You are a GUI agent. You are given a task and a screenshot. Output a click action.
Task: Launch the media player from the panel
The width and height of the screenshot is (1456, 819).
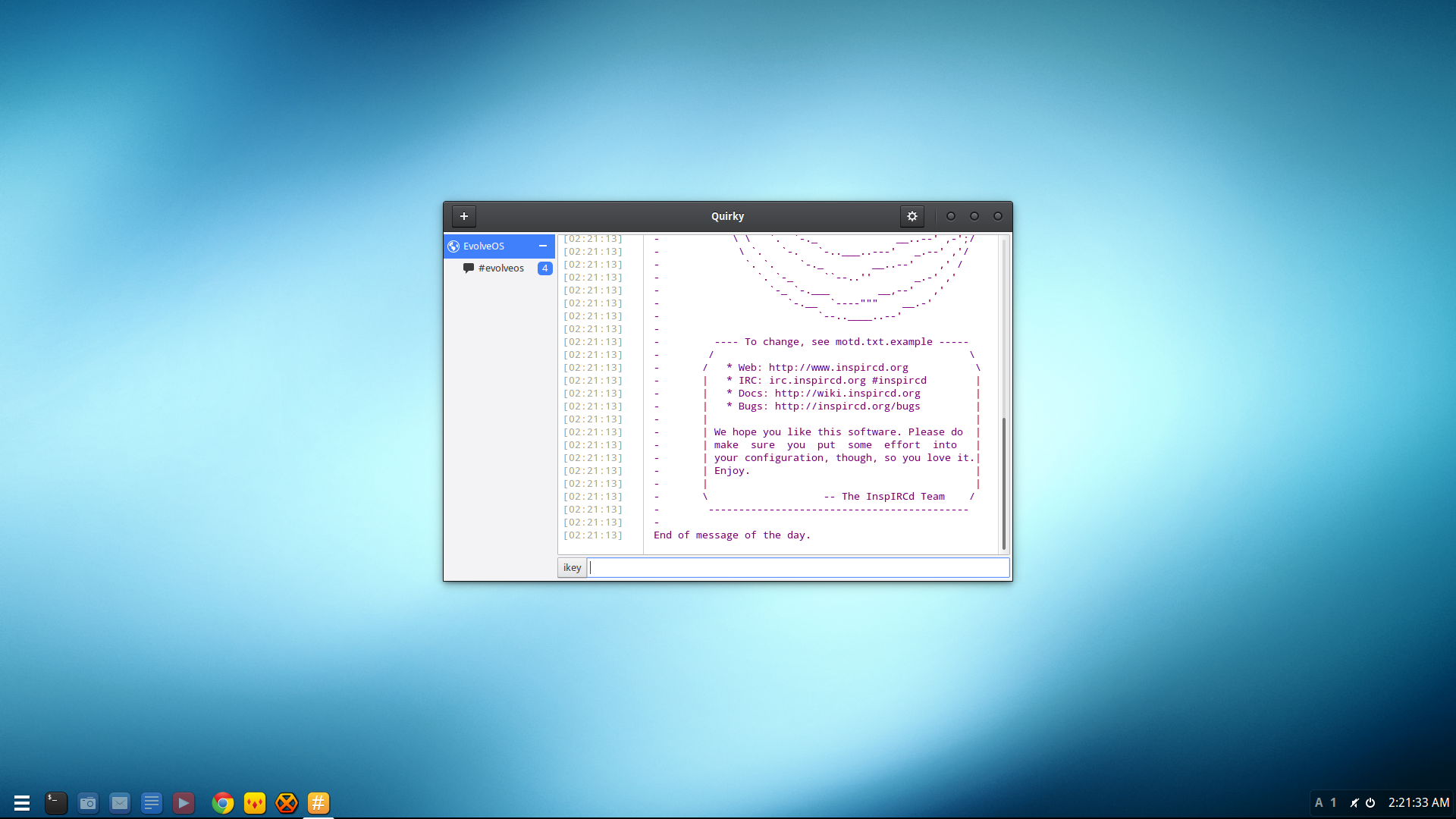tap(184, 803)
